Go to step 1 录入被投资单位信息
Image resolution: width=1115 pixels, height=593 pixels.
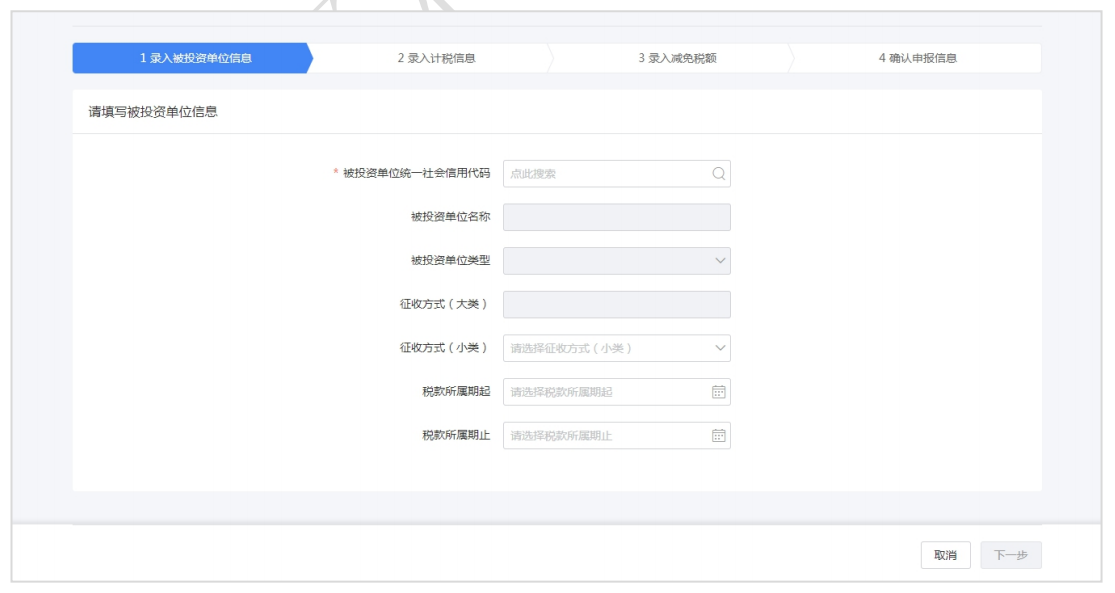193,58
